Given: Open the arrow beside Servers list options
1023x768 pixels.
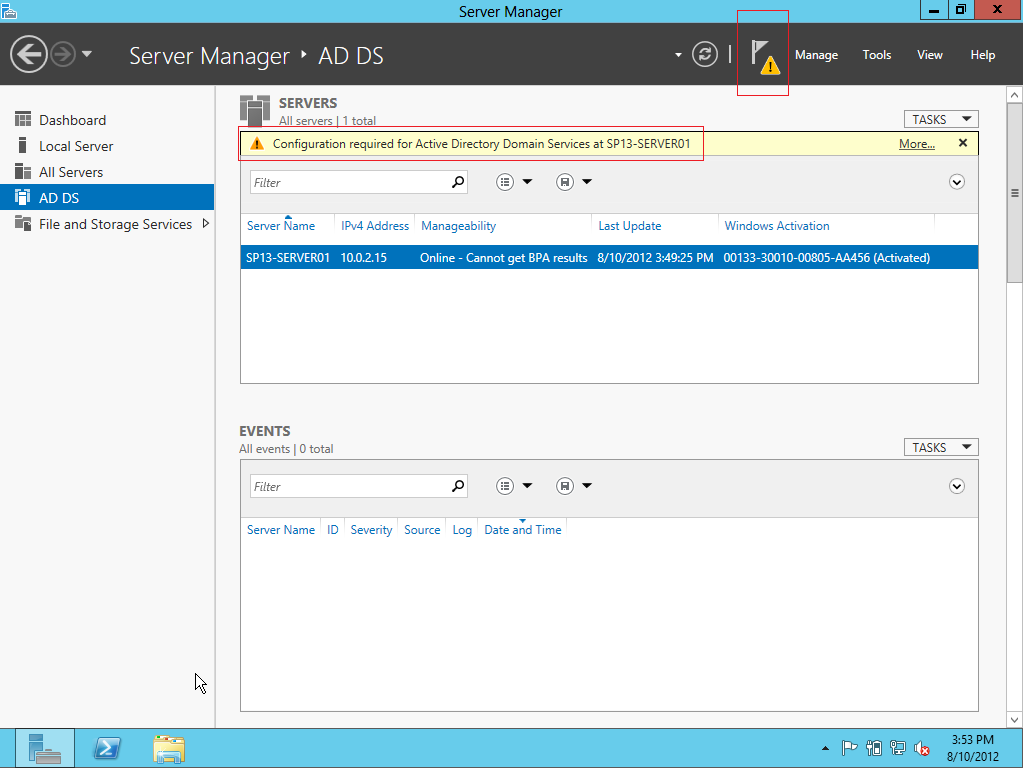Looking at the screenshot, I should tap(527, 182).
